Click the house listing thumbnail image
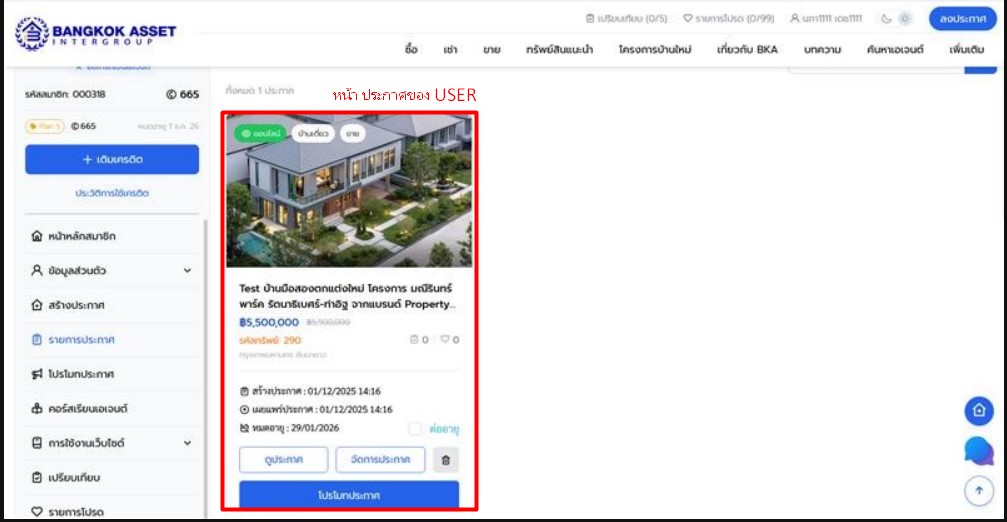1007x522 pixels. tap(349, 190)
